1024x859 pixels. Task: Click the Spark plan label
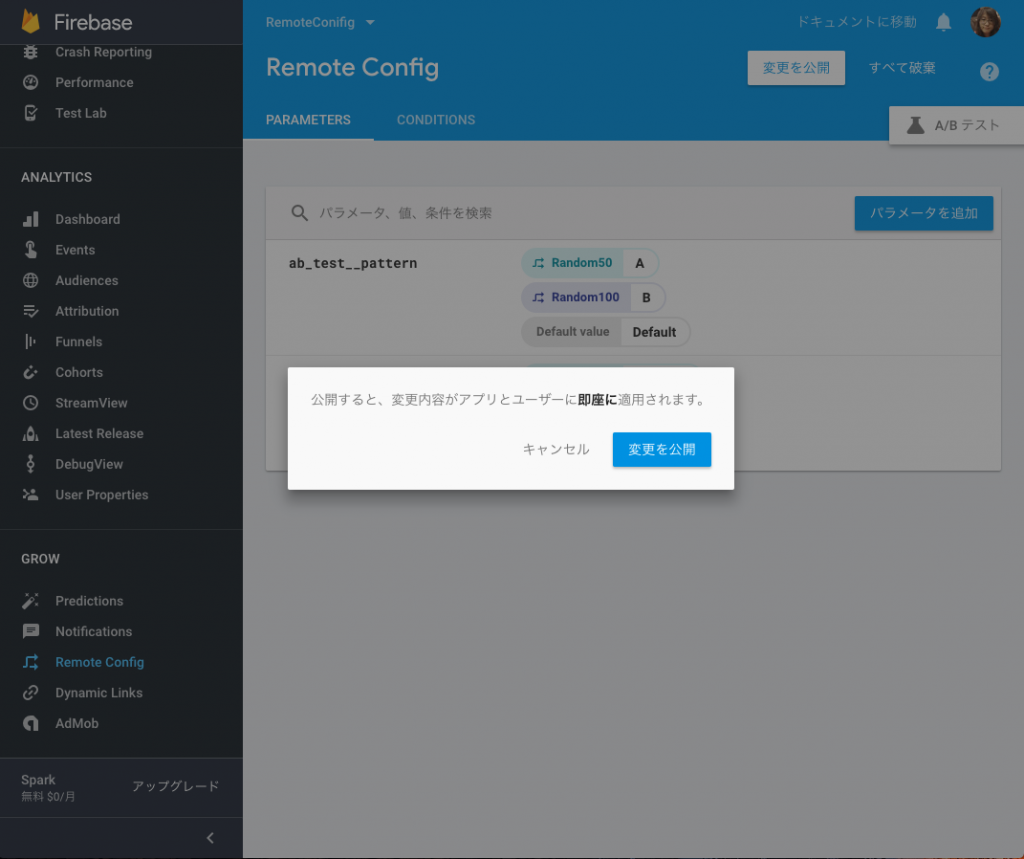click(x=38, y=780)
